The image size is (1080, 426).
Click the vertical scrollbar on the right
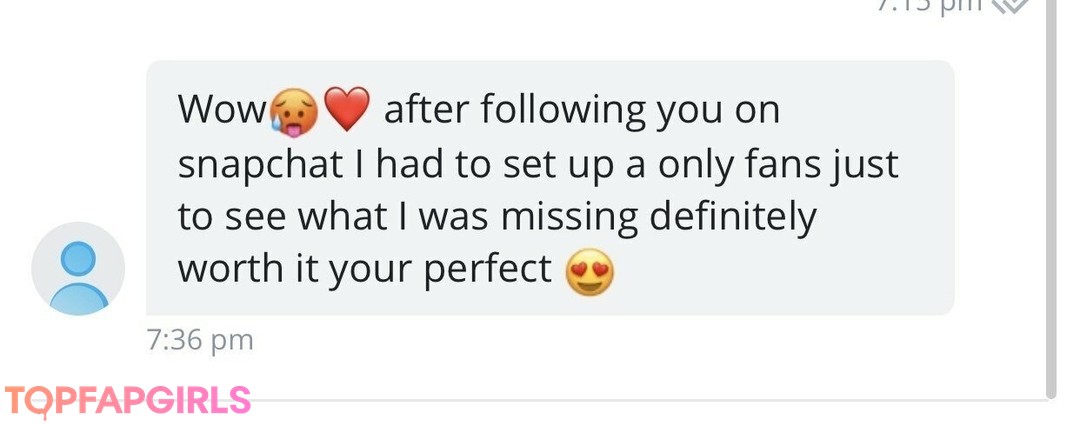1049,200
